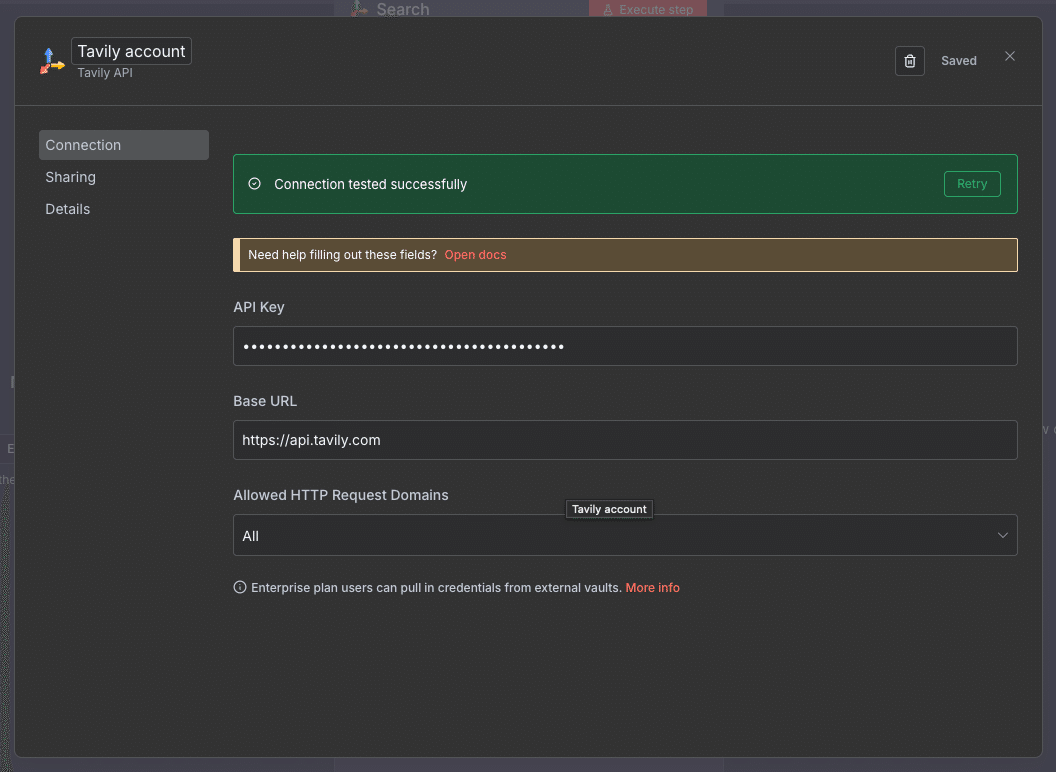Rename the Tavily account credential title
1056x772 pixels.
(x=131, y=51)
